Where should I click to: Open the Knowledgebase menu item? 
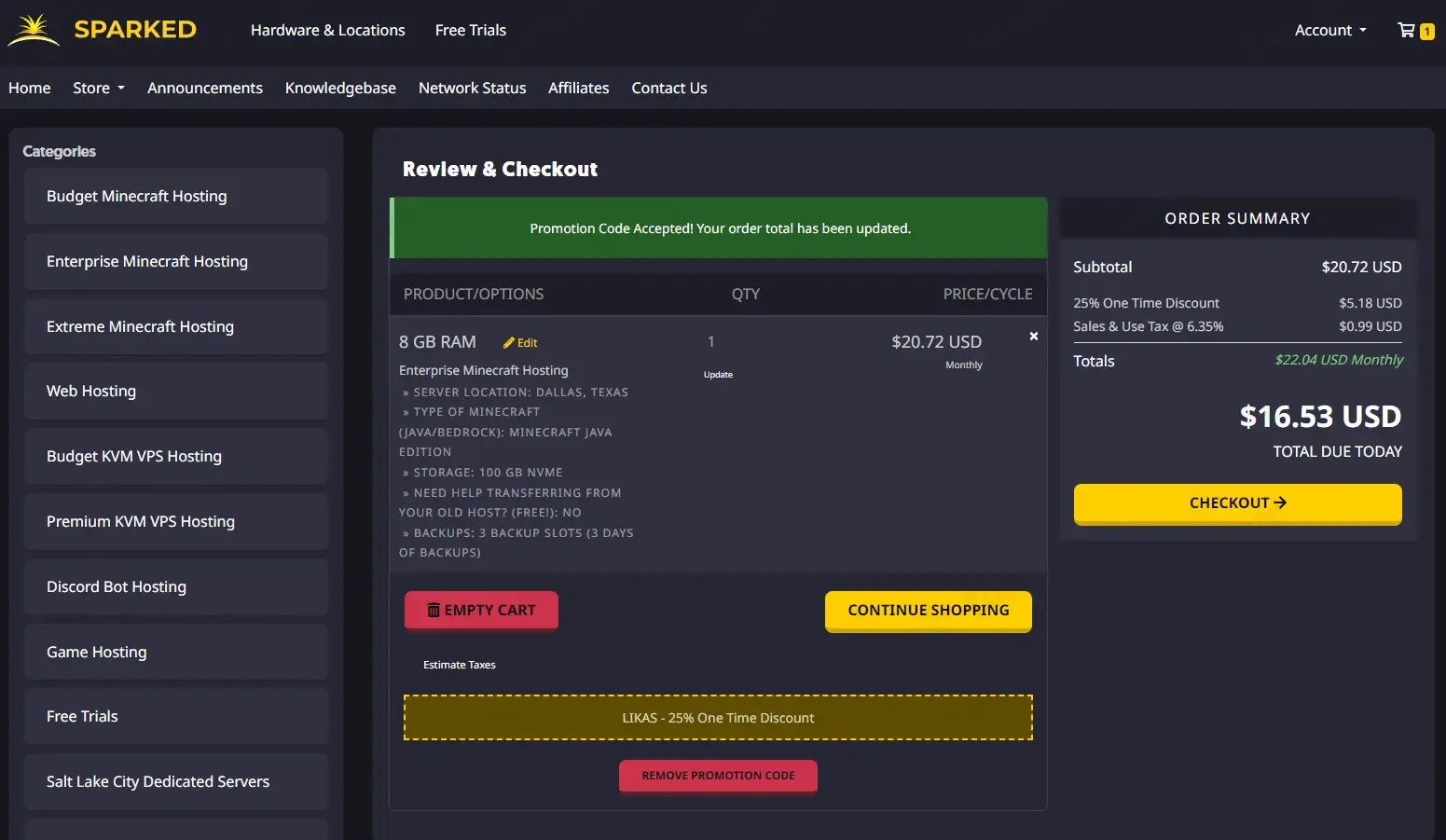pos(340,88)
